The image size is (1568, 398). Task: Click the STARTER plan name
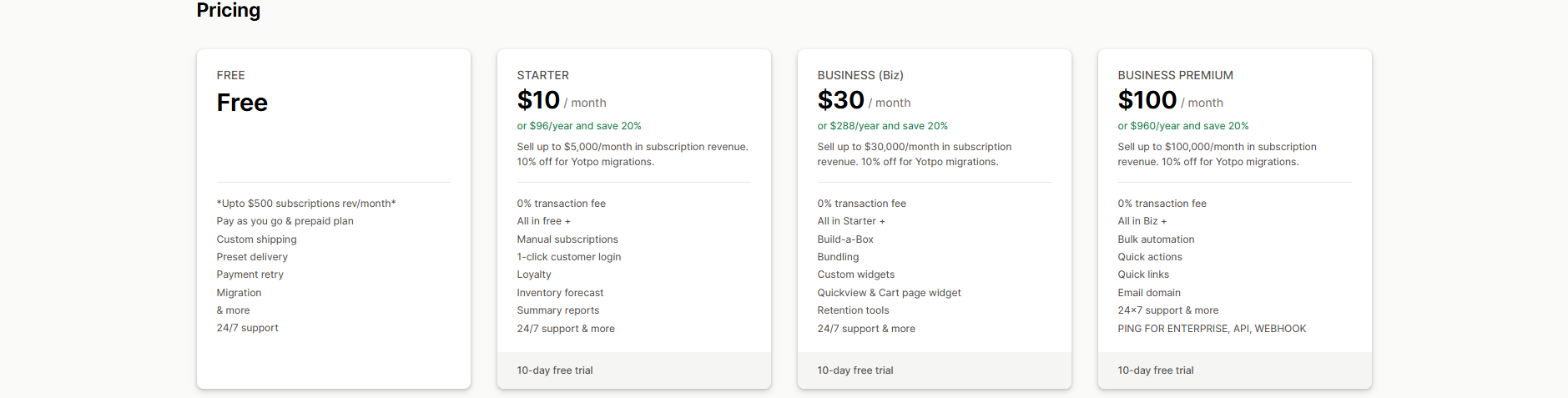542,75
